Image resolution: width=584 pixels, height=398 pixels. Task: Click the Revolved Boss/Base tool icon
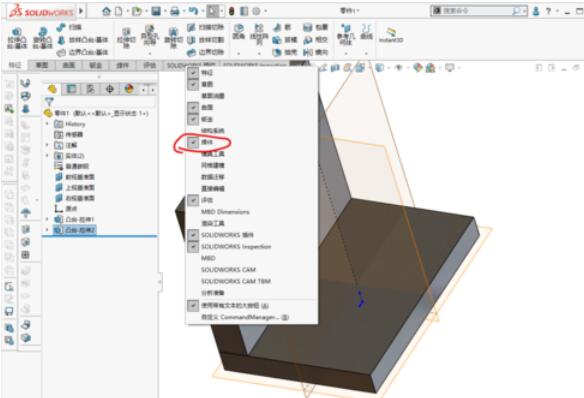tap(43, 33)
